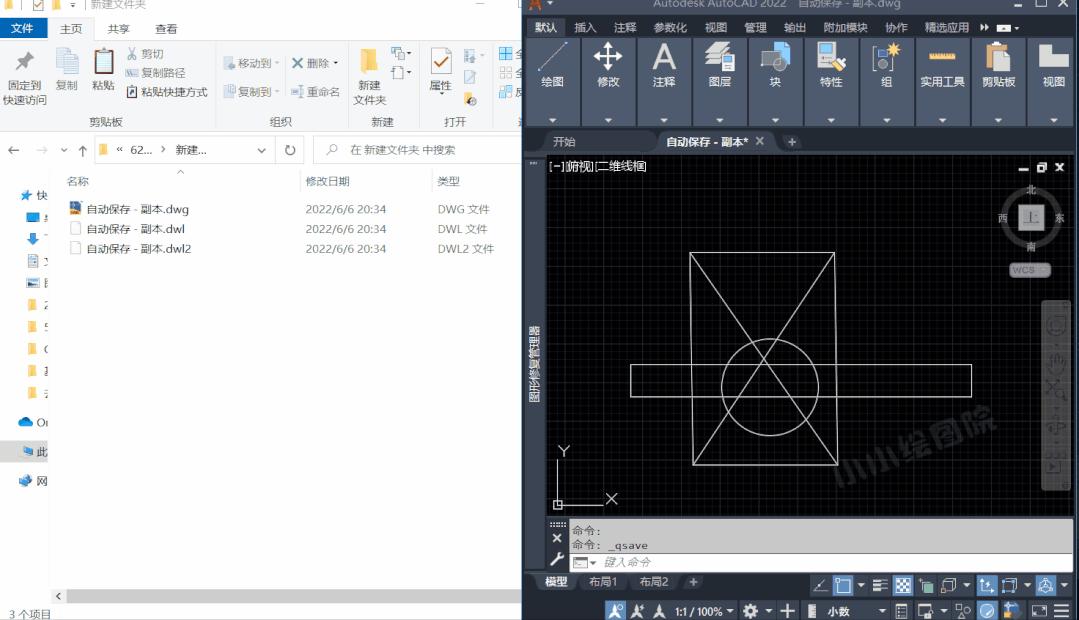Click 复制路径 in Explorer ribbon
This screenshot has height=620, width=1079.
pyautogui.click(x=156, y=73)
